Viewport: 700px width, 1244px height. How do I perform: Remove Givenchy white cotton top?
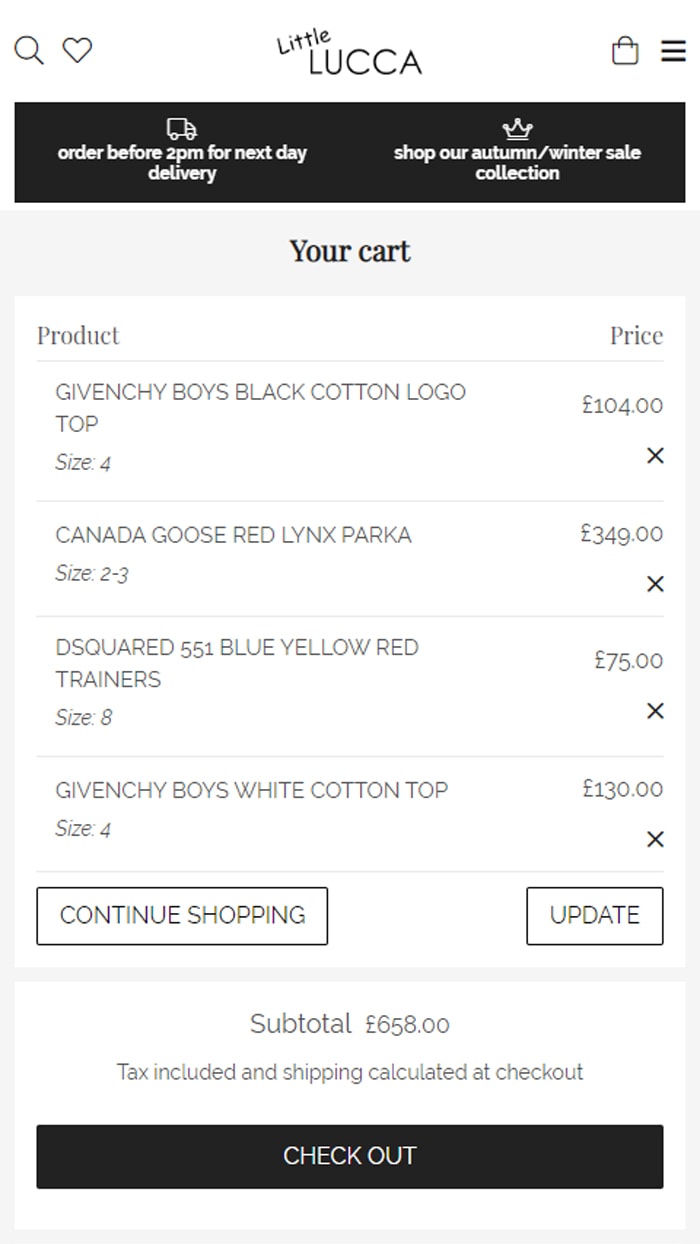(655, 839)
